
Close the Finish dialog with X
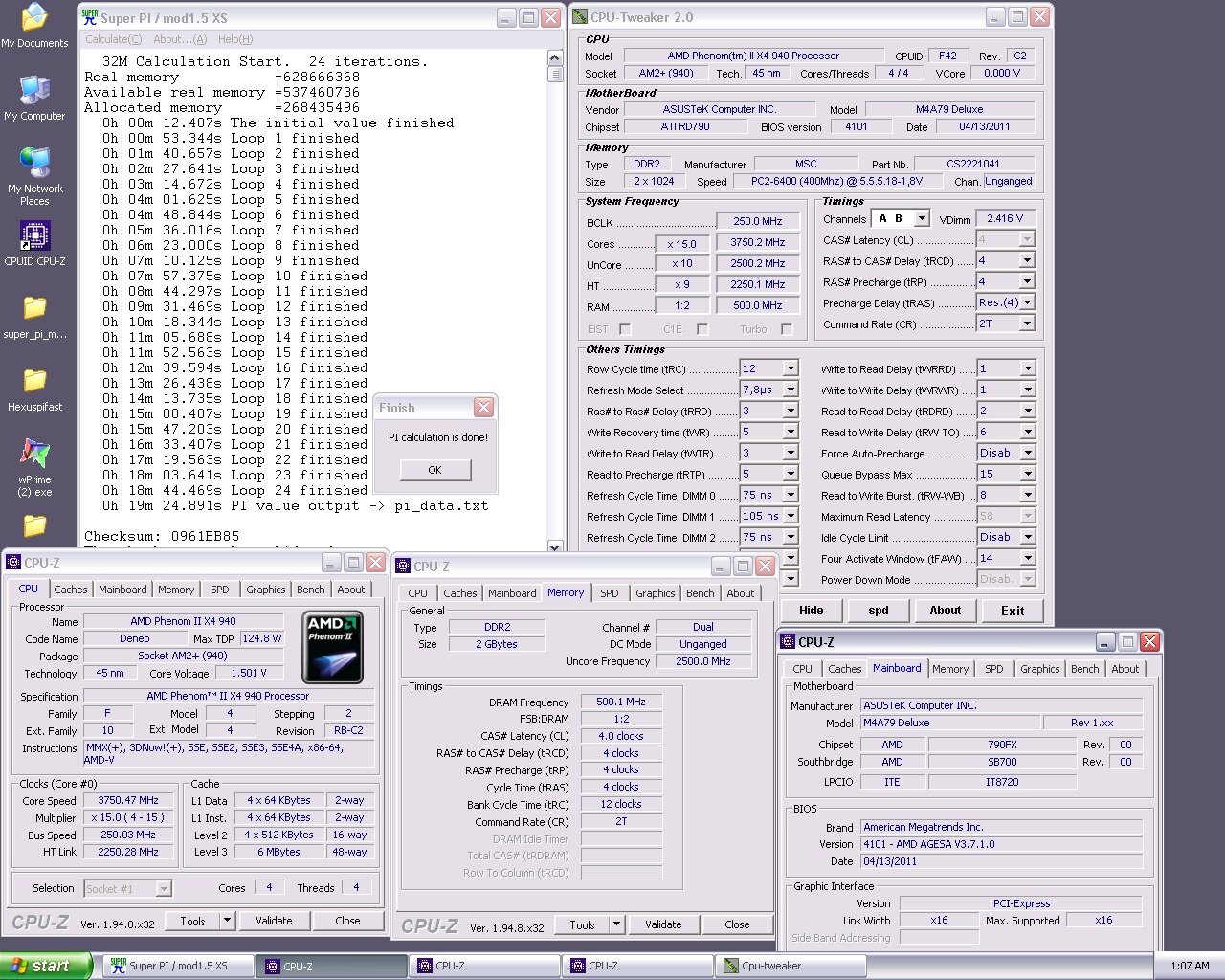click(483, 408)
